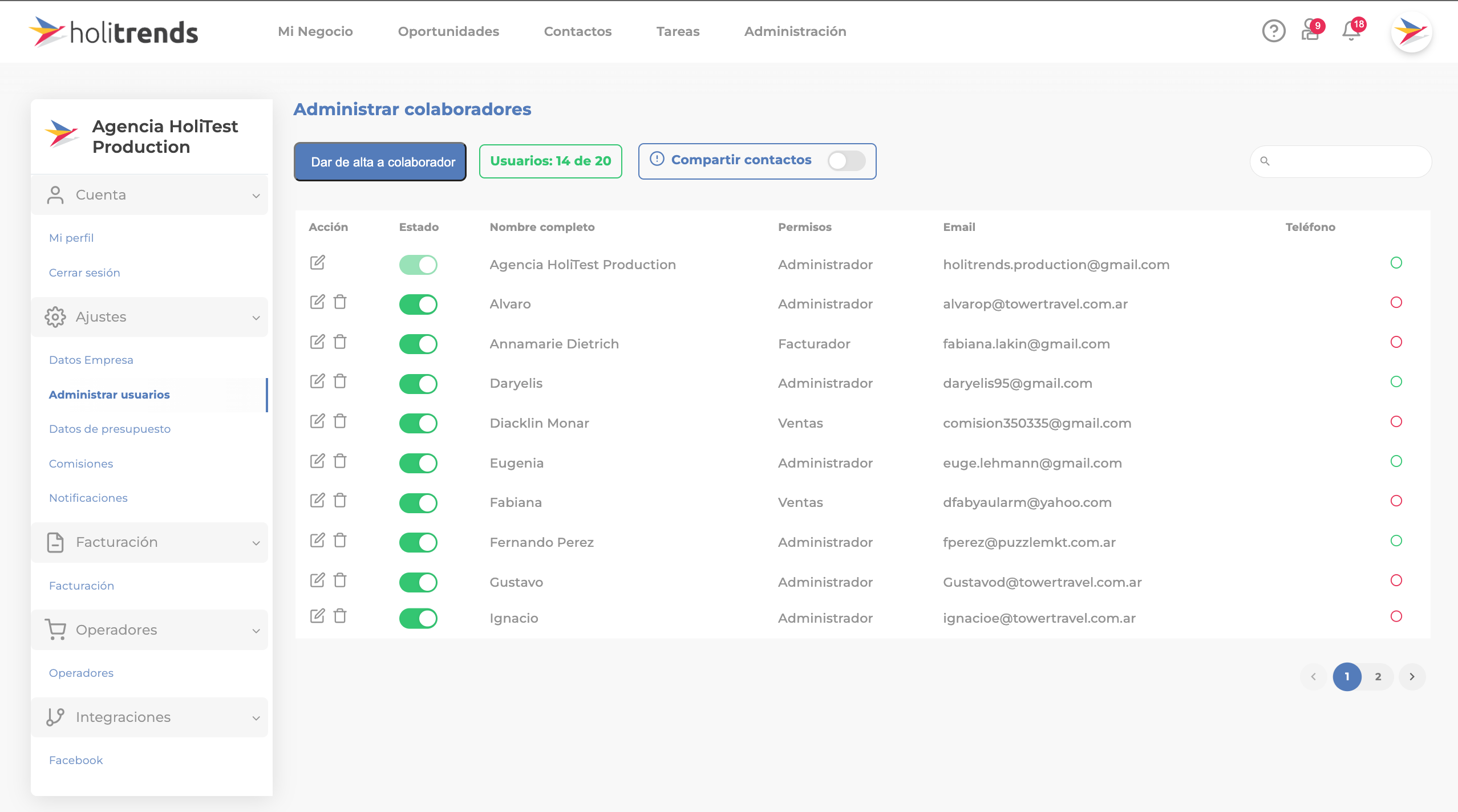Delete Annamarie Dietrich with trash icon
The image size is (1458, 812).
coord(340,342)
